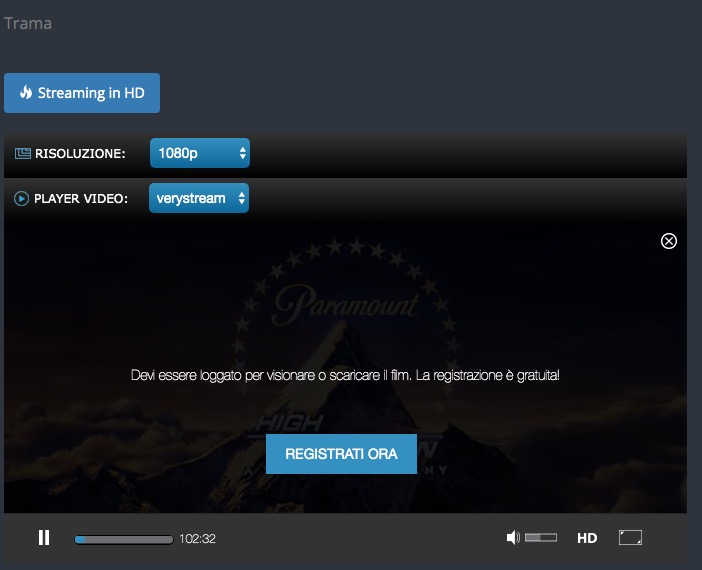Select the Trama tab
Screen dimensions: 702x570
click(x=28, y=23)
